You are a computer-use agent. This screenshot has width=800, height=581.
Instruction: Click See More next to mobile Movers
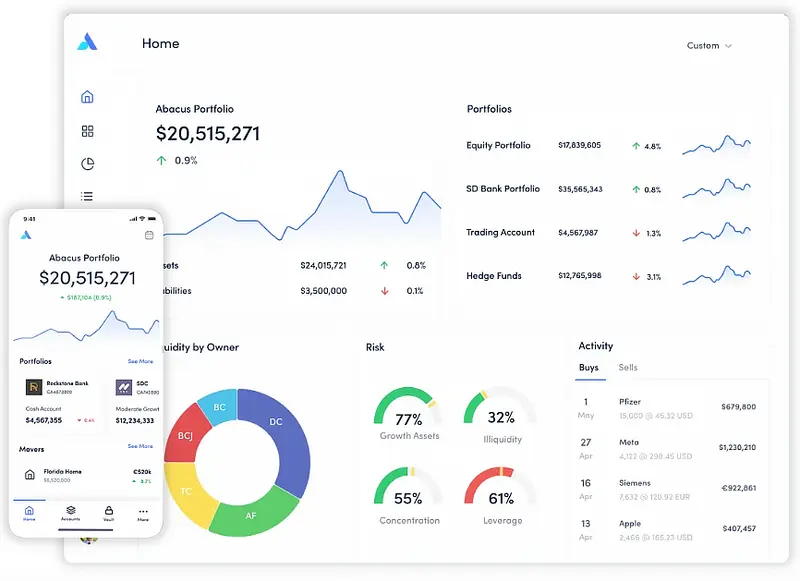[x=140, y=446]
